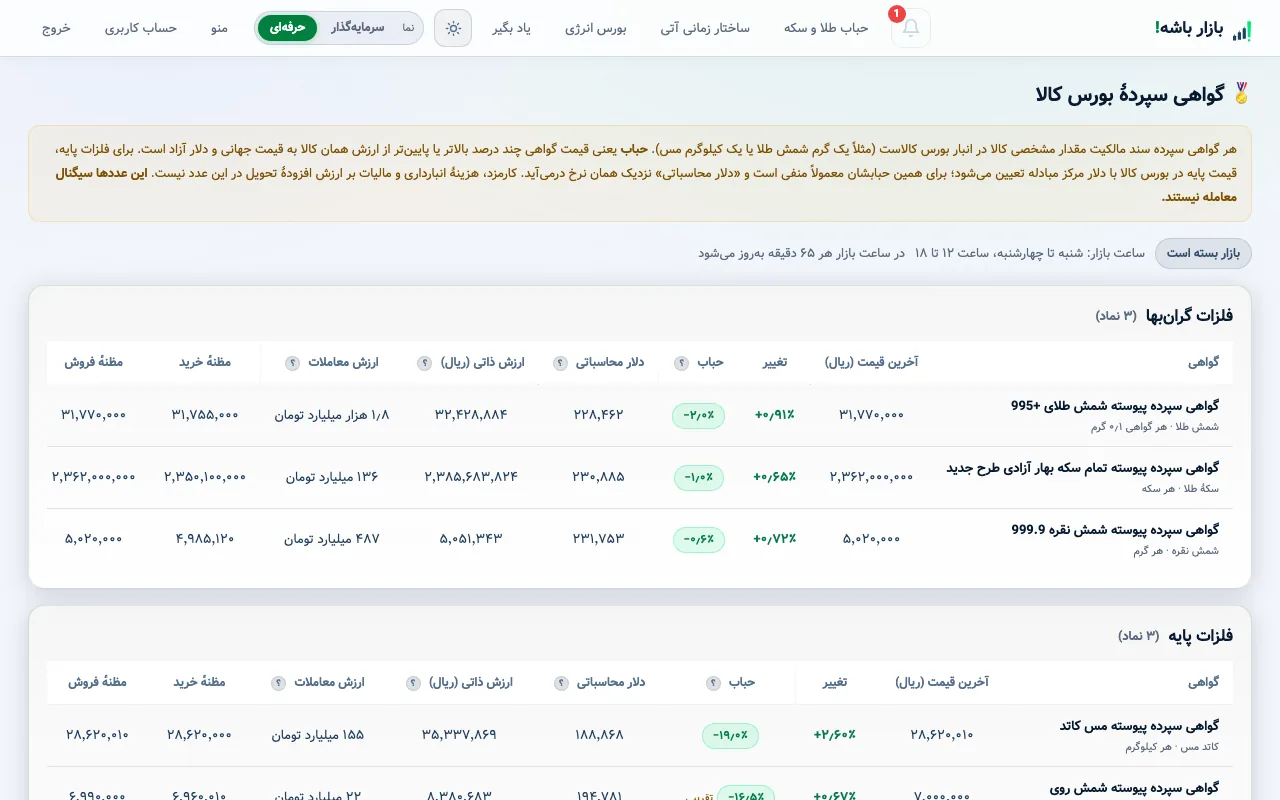Toggle the sun light/dark theme button
Screen dimensions: 1280x800
pos(453,28)
